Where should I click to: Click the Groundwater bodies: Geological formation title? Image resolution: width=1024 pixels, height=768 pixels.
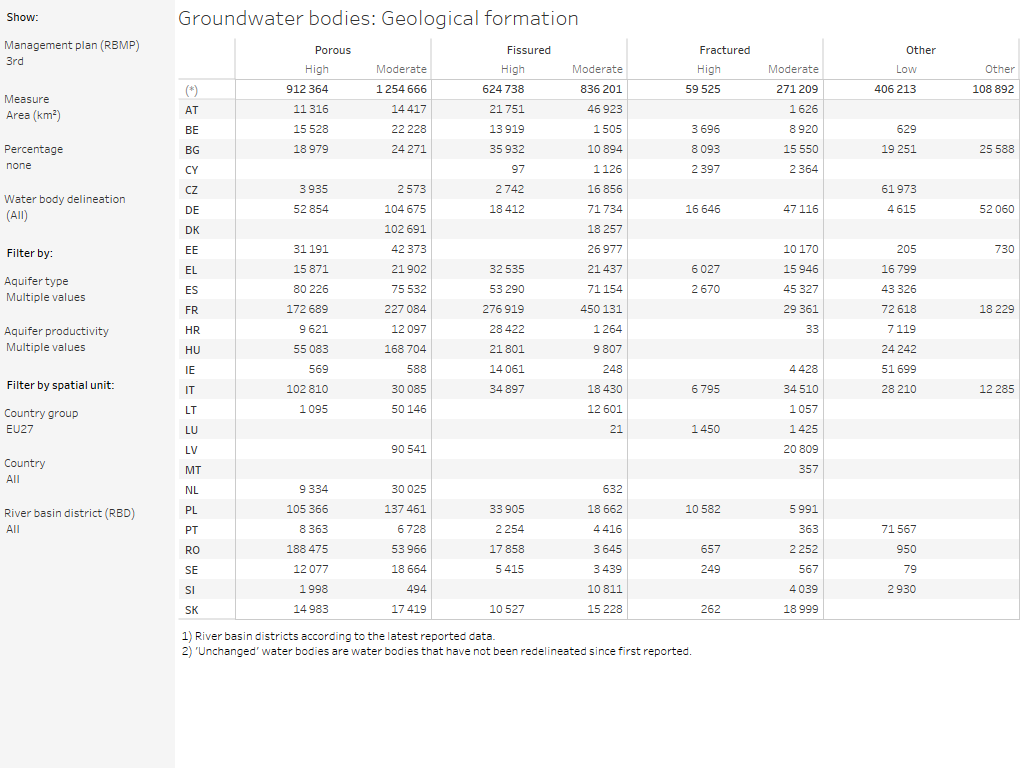[378, 18]
